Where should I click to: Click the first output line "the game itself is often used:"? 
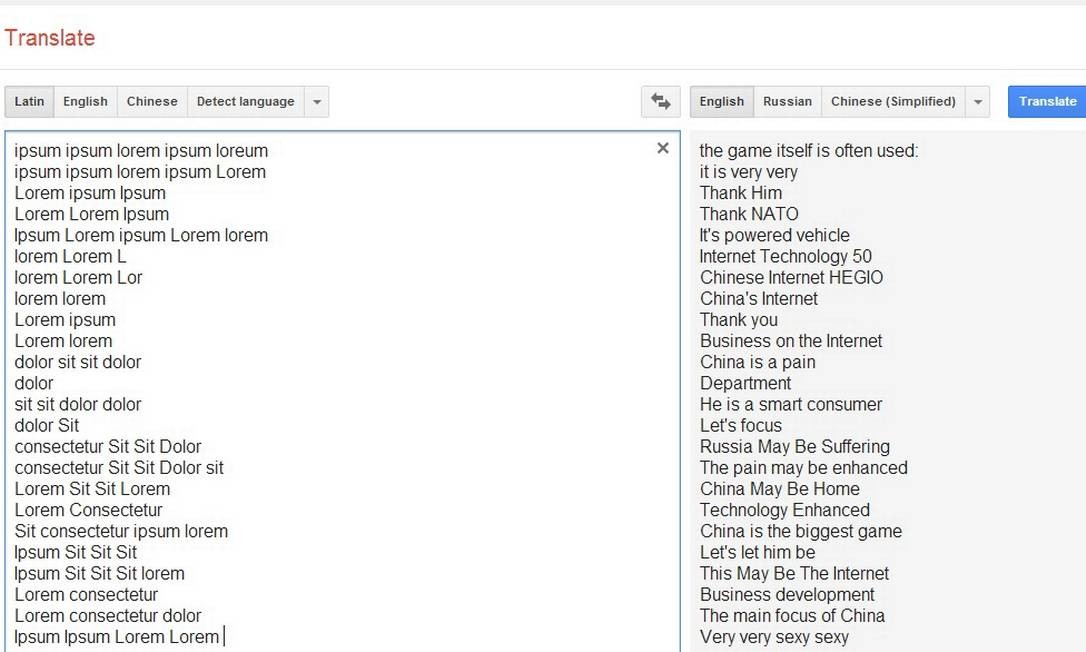[x=808, y=151]
